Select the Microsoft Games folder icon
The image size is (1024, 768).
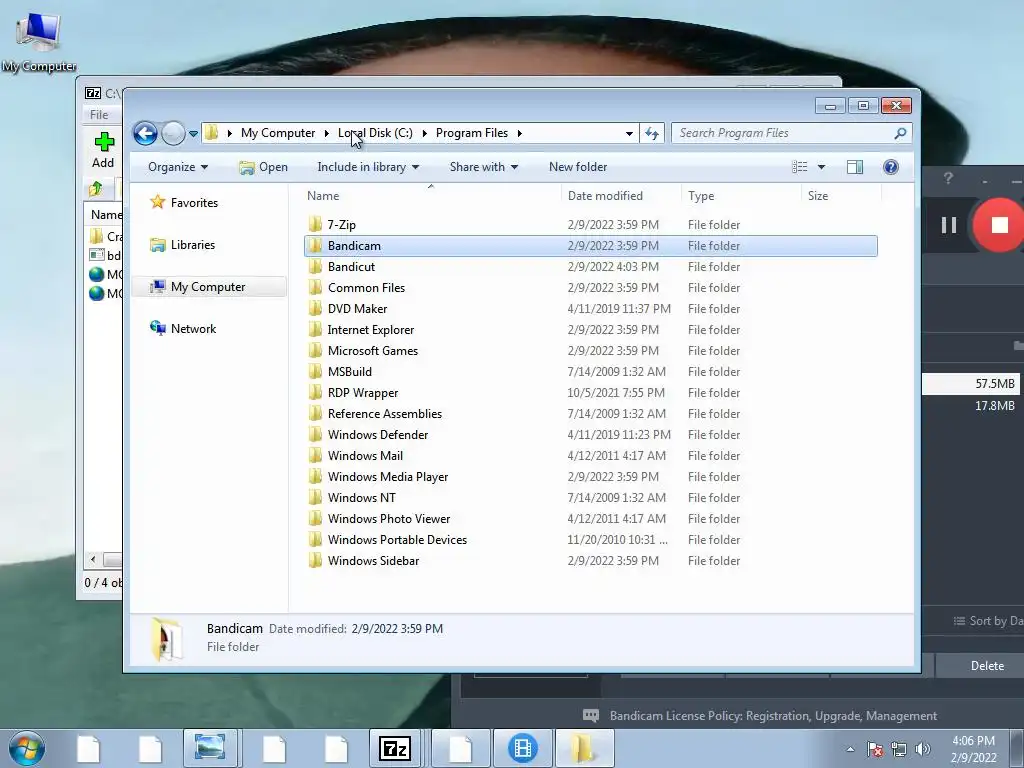coord(315,351)
